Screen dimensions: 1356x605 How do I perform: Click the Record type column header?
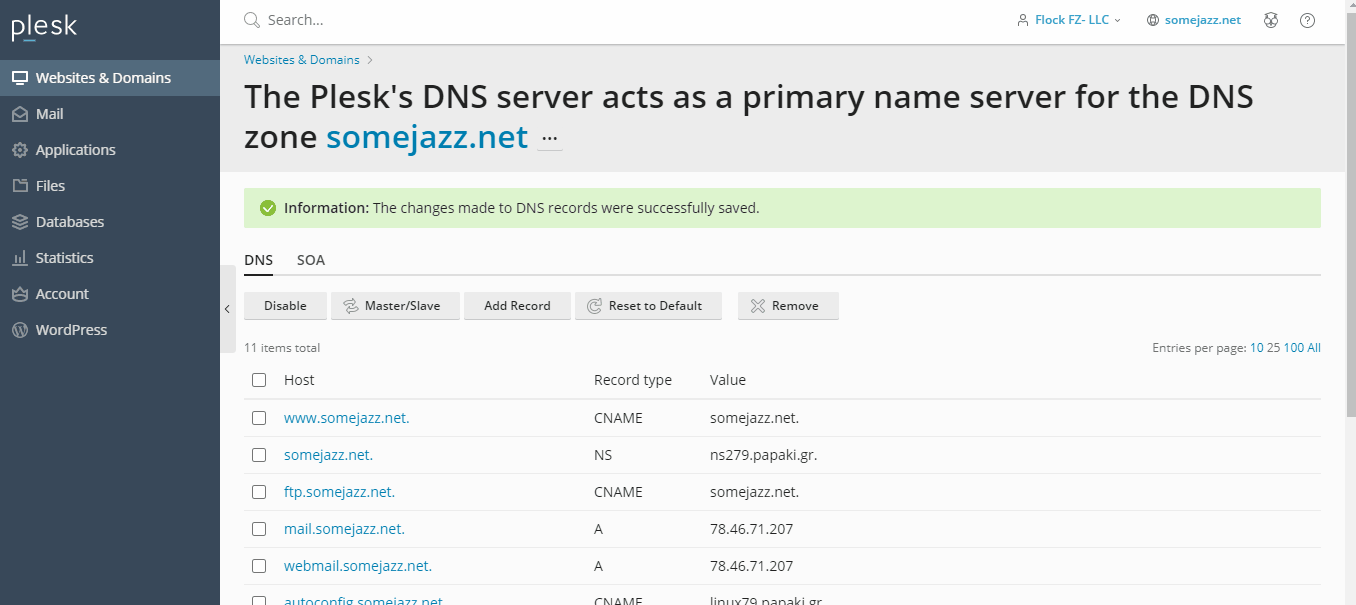pos(633,380)
